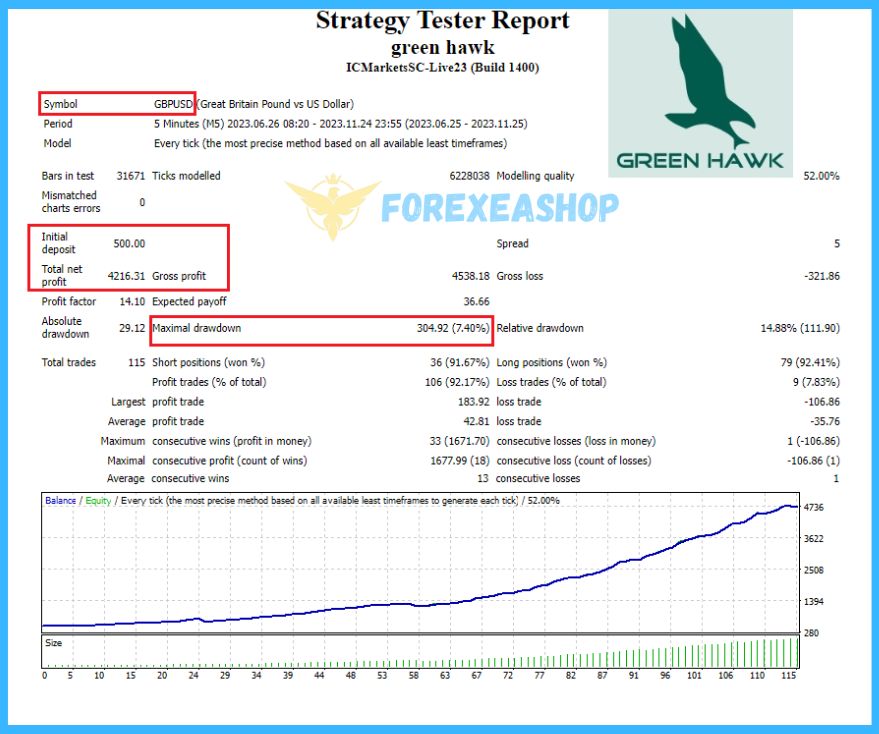Click the Spread value '5'
The height and width of the screenshot is (734, 879).
tap(836, 243)
